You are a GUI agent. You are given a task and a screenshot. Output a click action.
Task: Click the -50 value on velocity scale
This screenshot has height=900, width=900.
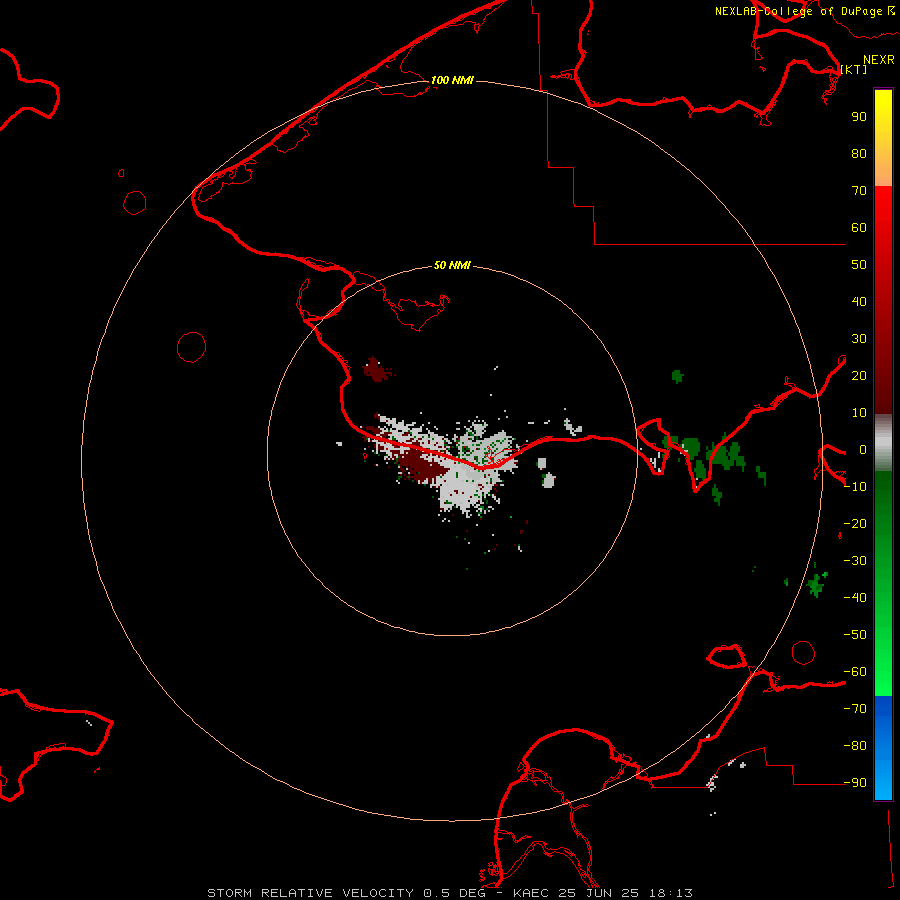(855, 635)
